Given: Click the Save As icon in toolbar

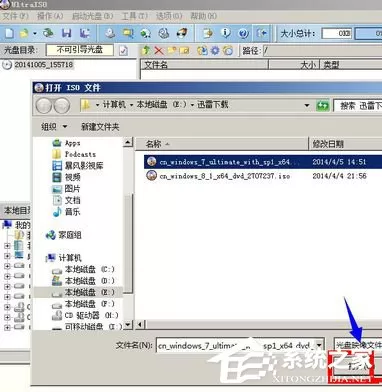Looking at the screenshot, I should [x=85, y=33].
